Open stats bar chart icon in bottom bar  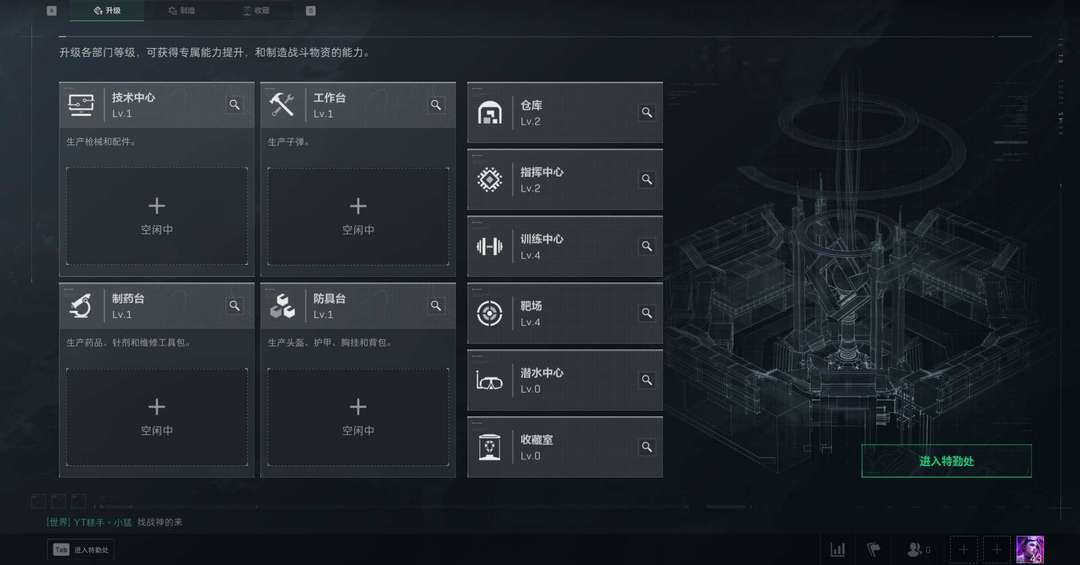pos(838,550)
